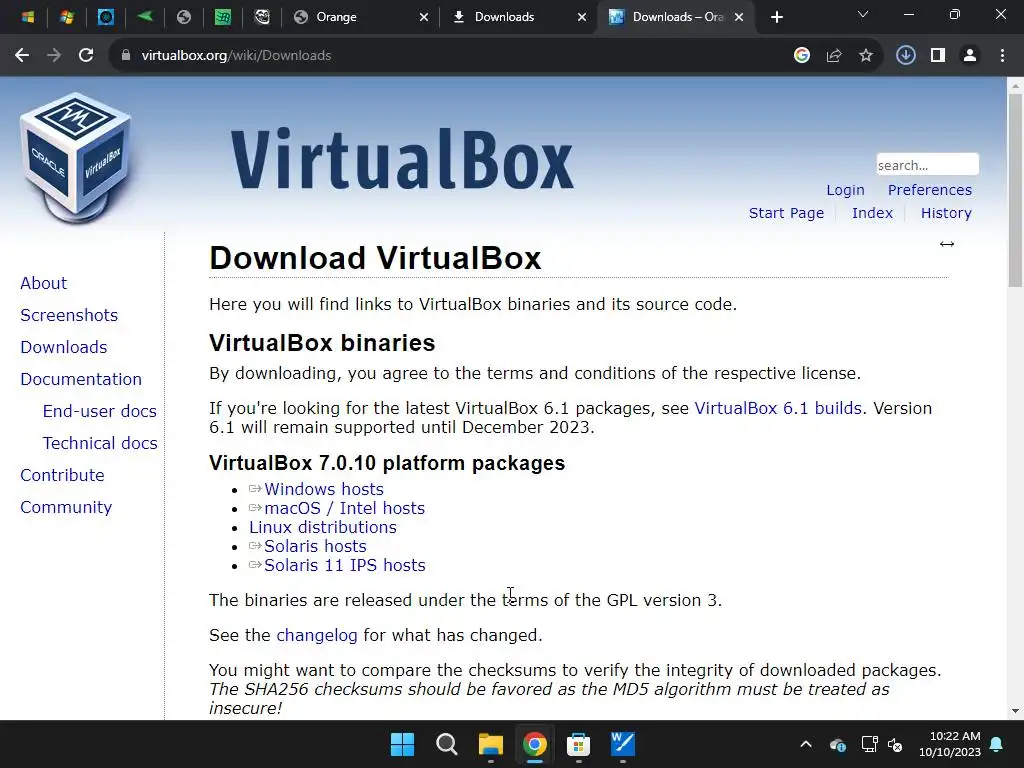Toggle page width double-arrow icon
This screenshot has height=768, width=1024.
947,244
